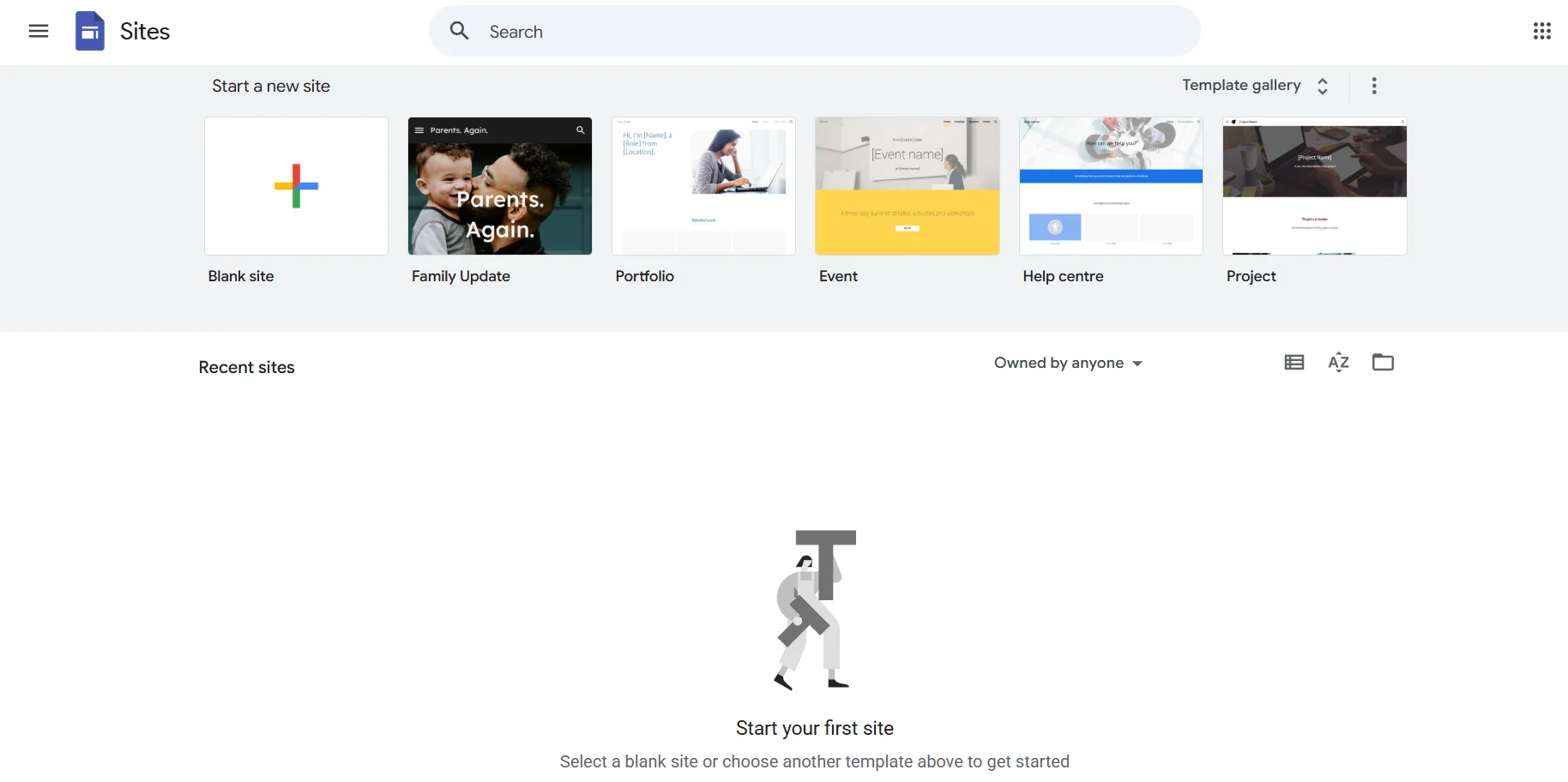Image resolution: width=1568 pixels, height=782 pixels.
Task: Open the file picker folder icon
Action: tap(1383, 363)
